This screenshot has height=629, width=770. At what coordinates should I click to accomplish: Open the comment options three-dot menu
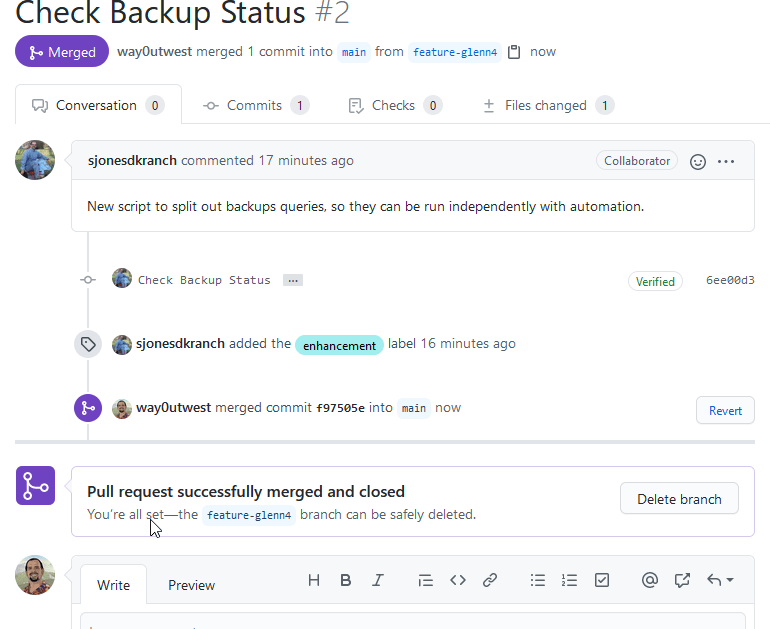(727, 161)
